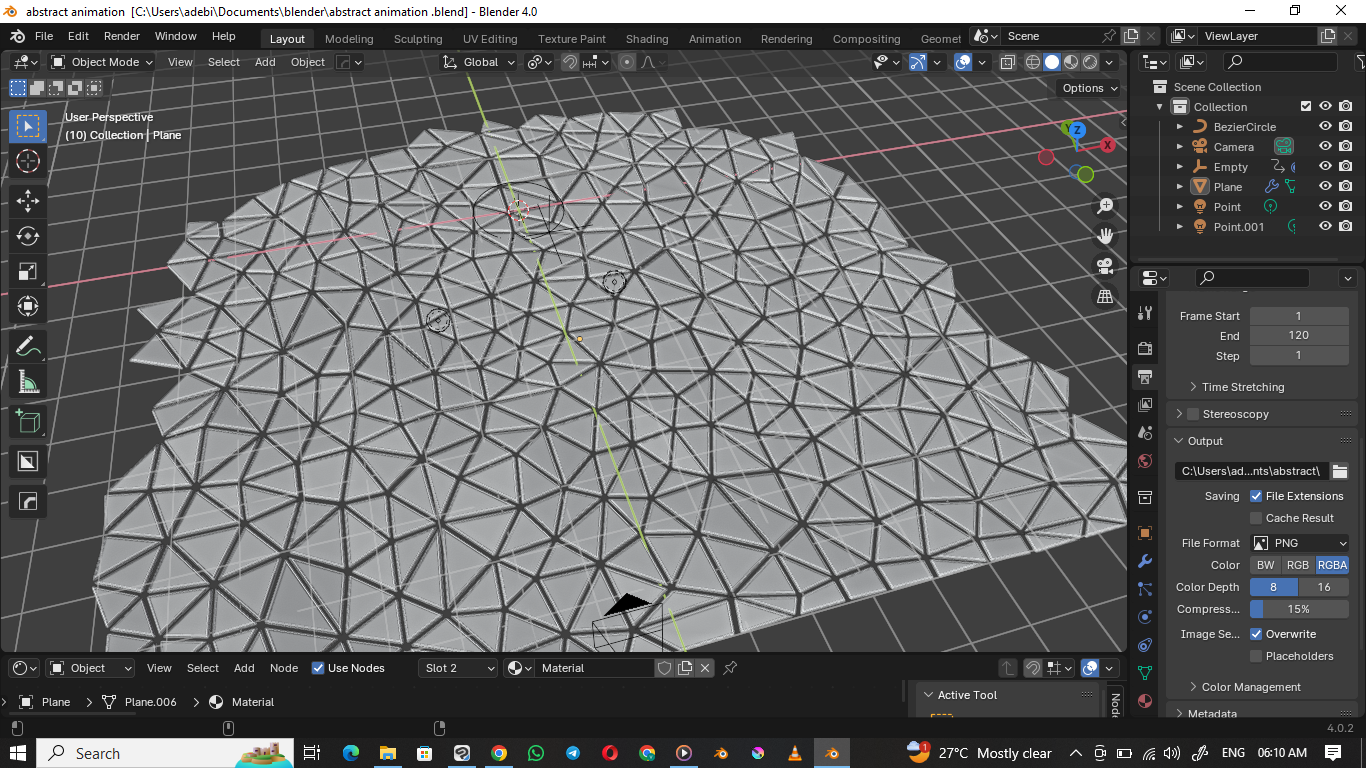Enable Cache Result checkbox

pos(1256,518)
